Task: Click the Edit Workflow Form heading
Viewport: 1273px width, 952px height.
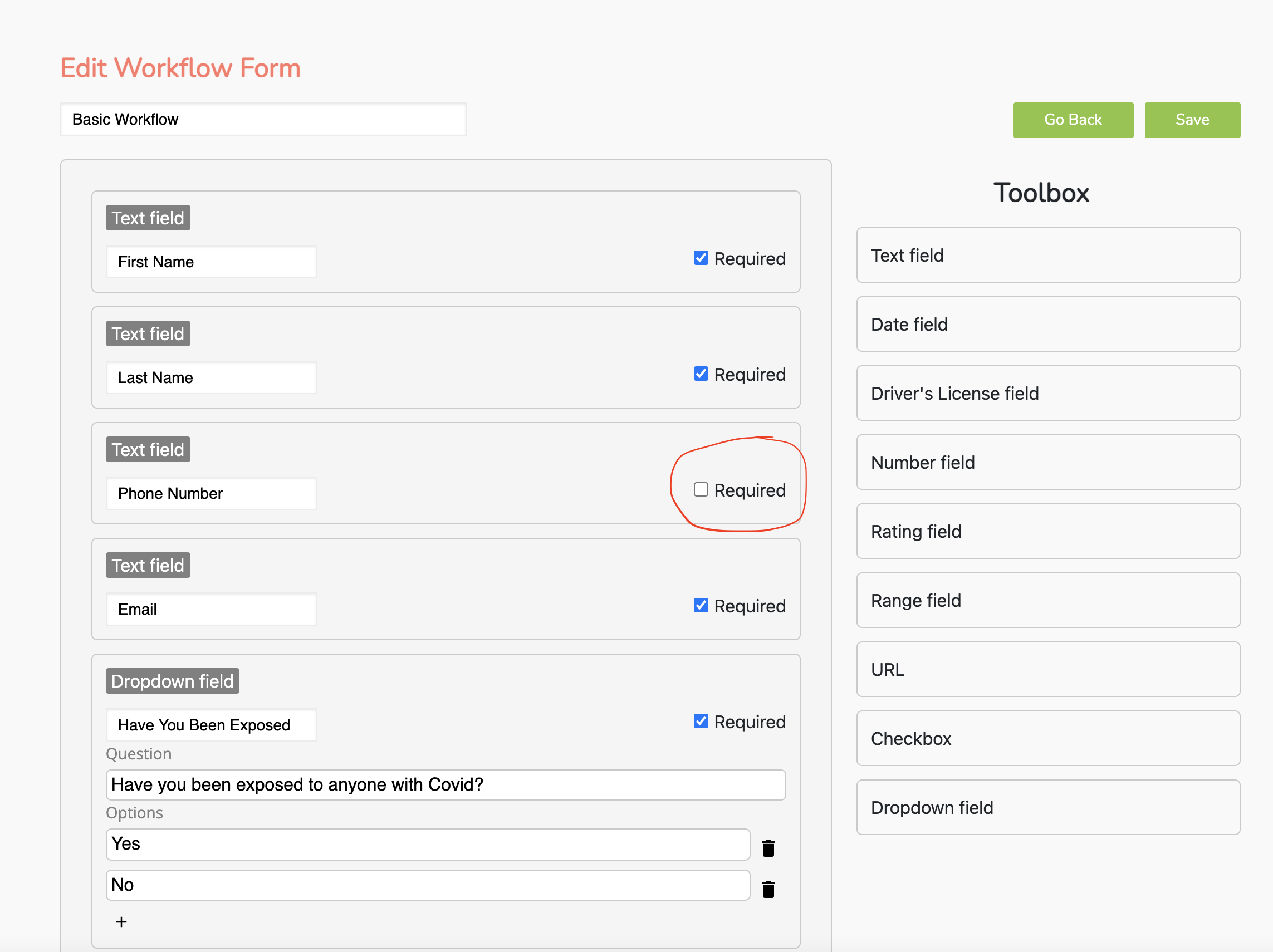Action: pos(181,68)
